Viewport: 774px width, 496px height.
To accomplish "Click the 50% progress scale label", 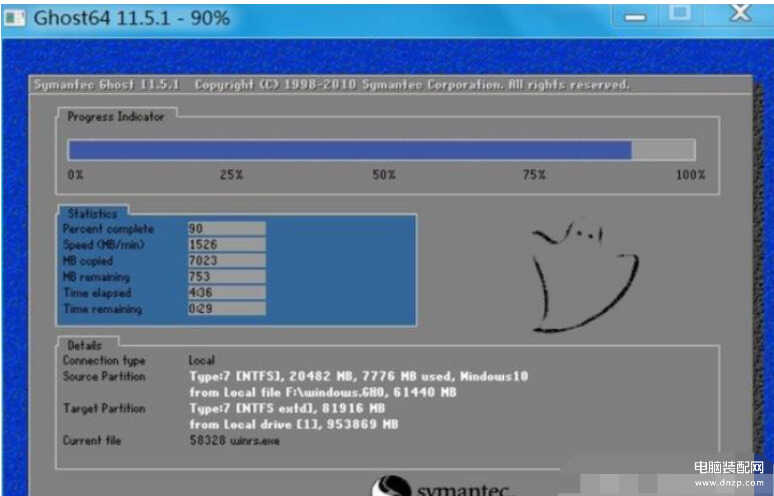I will 384,175.
